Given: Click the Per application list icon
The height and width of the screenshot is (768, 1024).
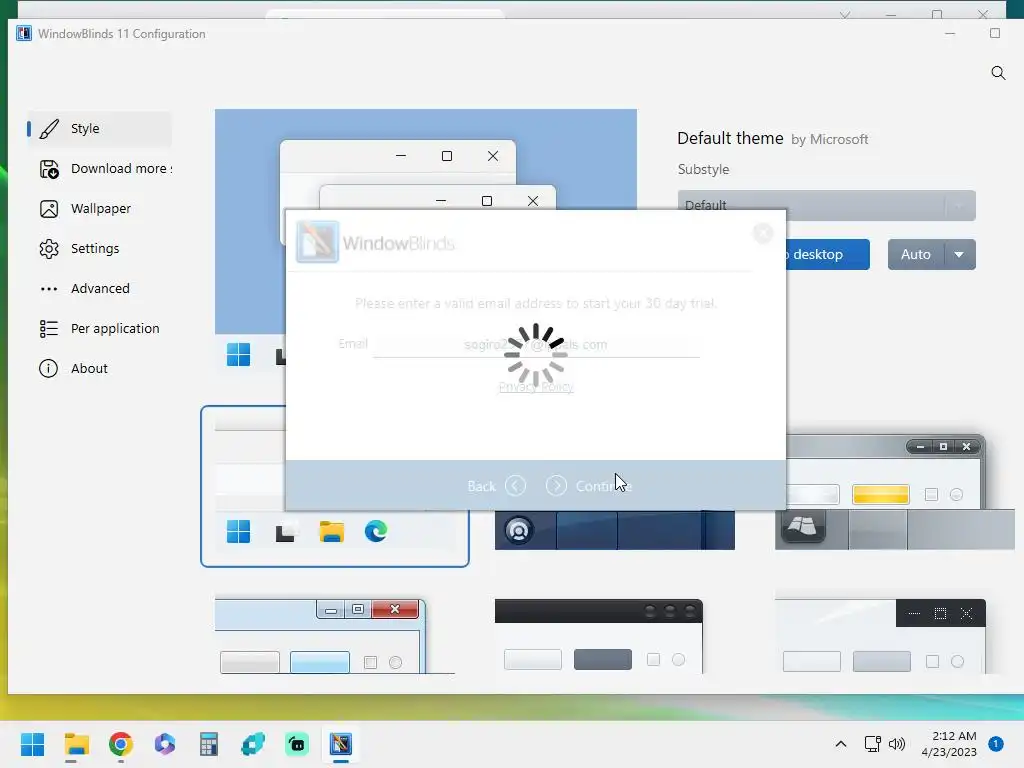Looking at the screenshot, I should (49, 328).
